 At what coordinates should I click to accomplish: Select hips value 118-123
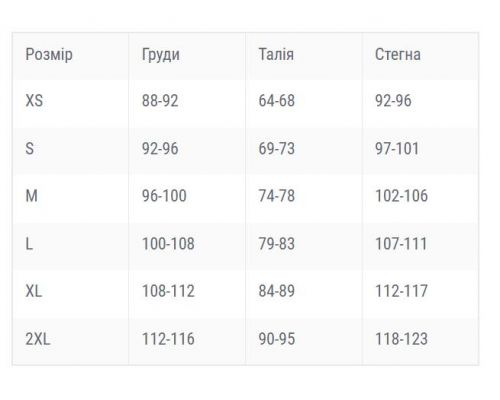click(401, 339)
